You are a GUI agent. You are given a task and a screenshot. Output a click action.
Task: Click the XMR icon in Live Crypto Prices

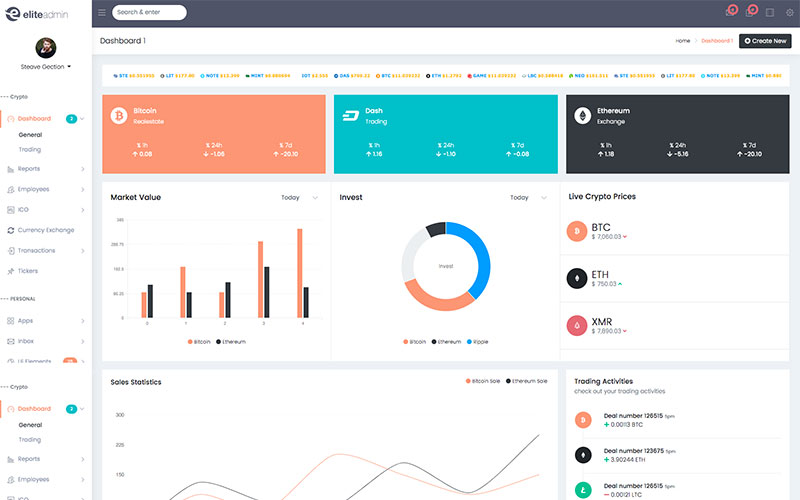coord(577,326)
